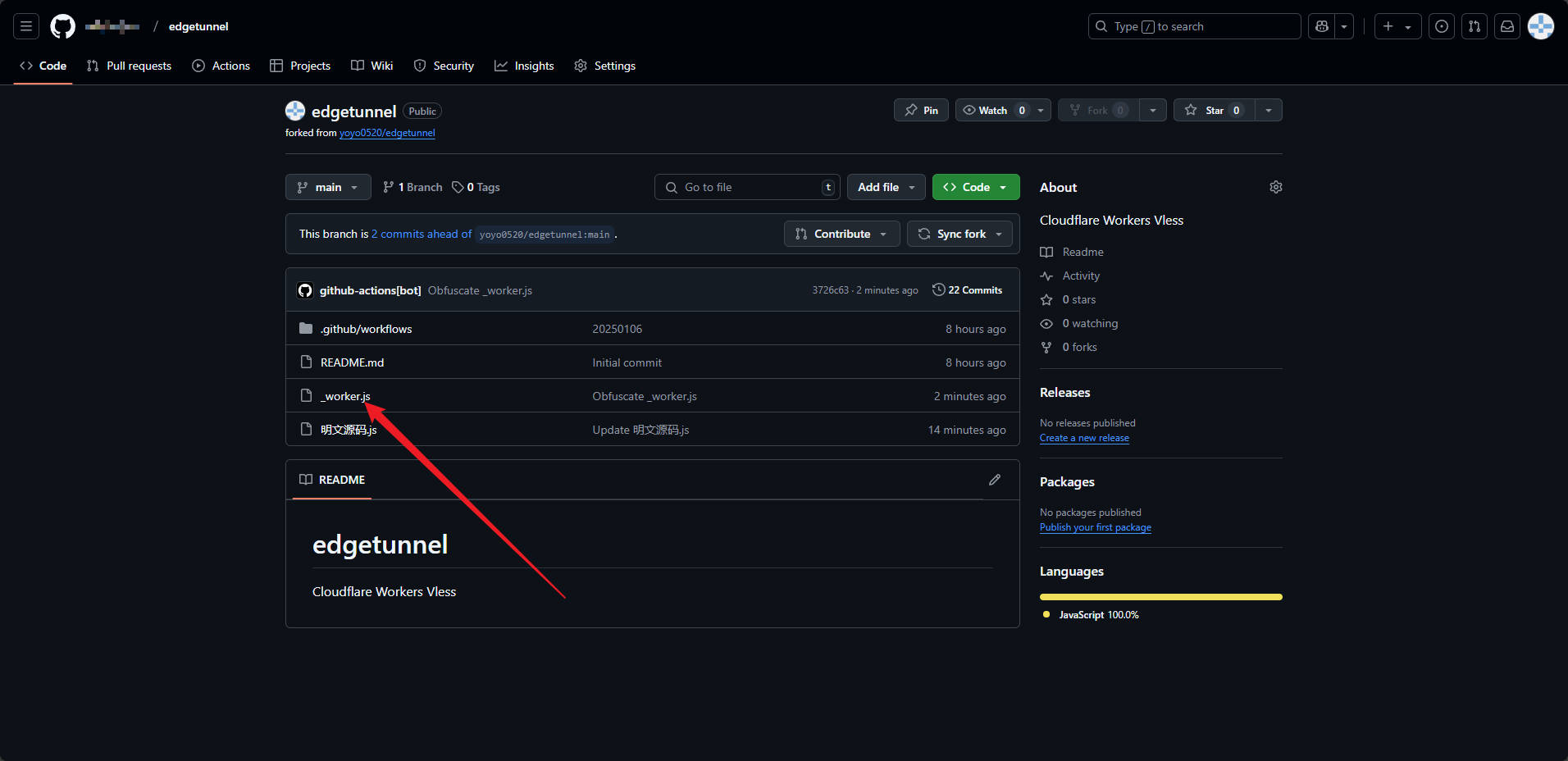The image size is (1568, 761).
Task: Open commit hash 3726c63
Action: click(830, 290)
